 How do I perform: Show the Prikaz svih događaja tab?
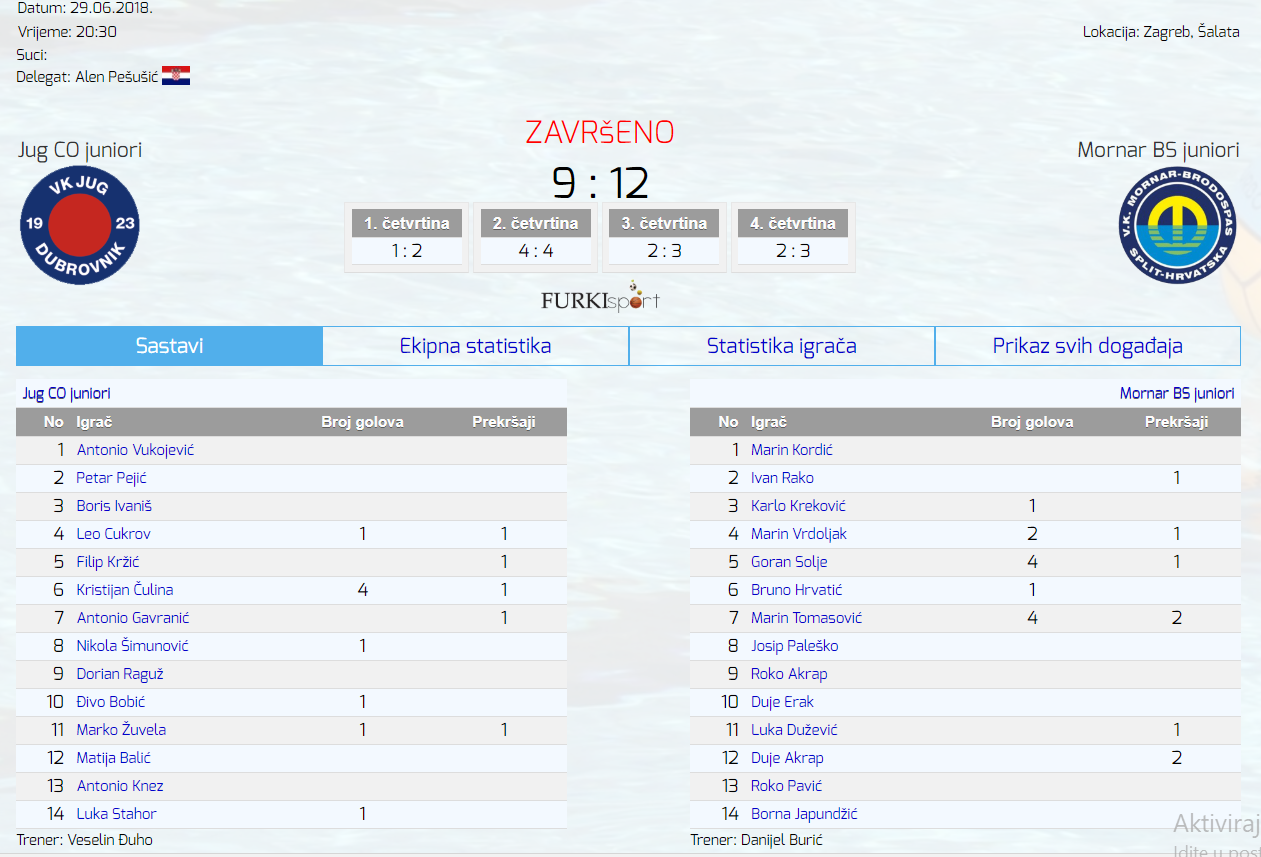[1087, 346]
